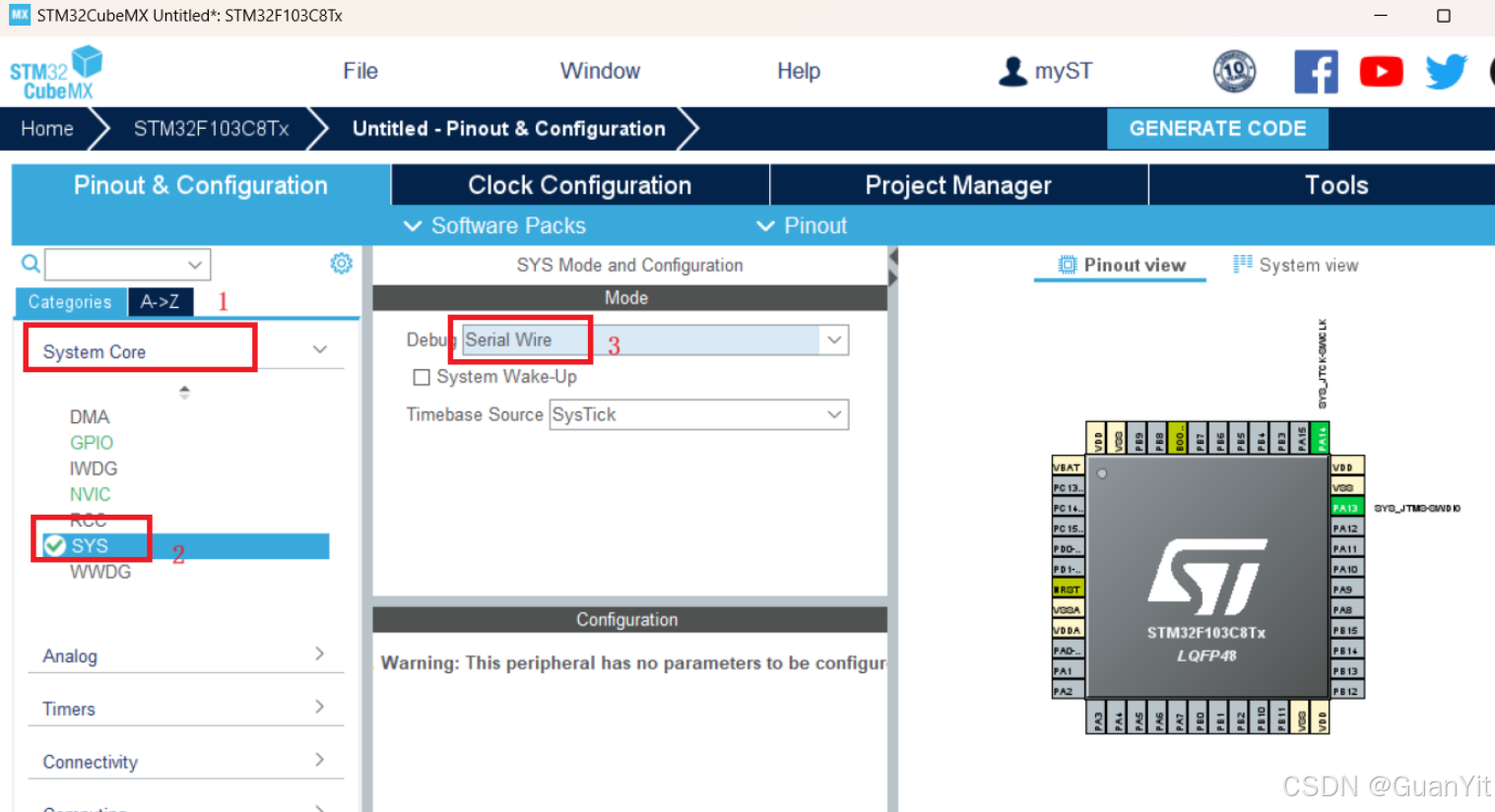Open the Twitter bird icon link
The width and height of the screenshot is (1495, 812).
[1446, 72]
